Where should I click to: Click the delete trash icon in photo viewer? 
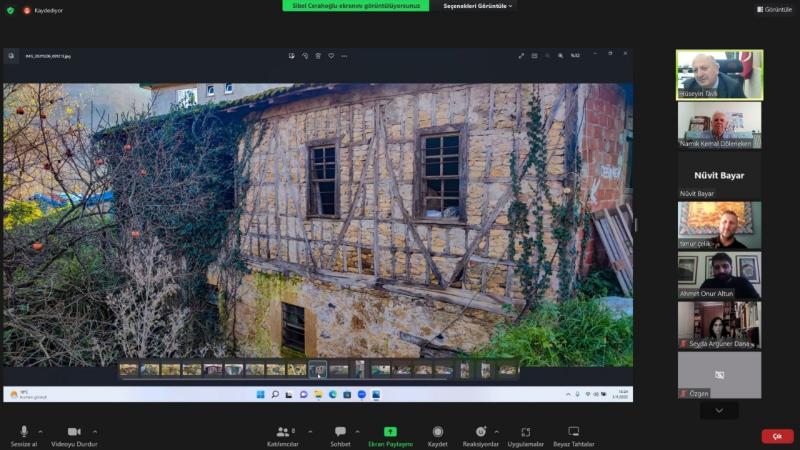coord(318,56)
